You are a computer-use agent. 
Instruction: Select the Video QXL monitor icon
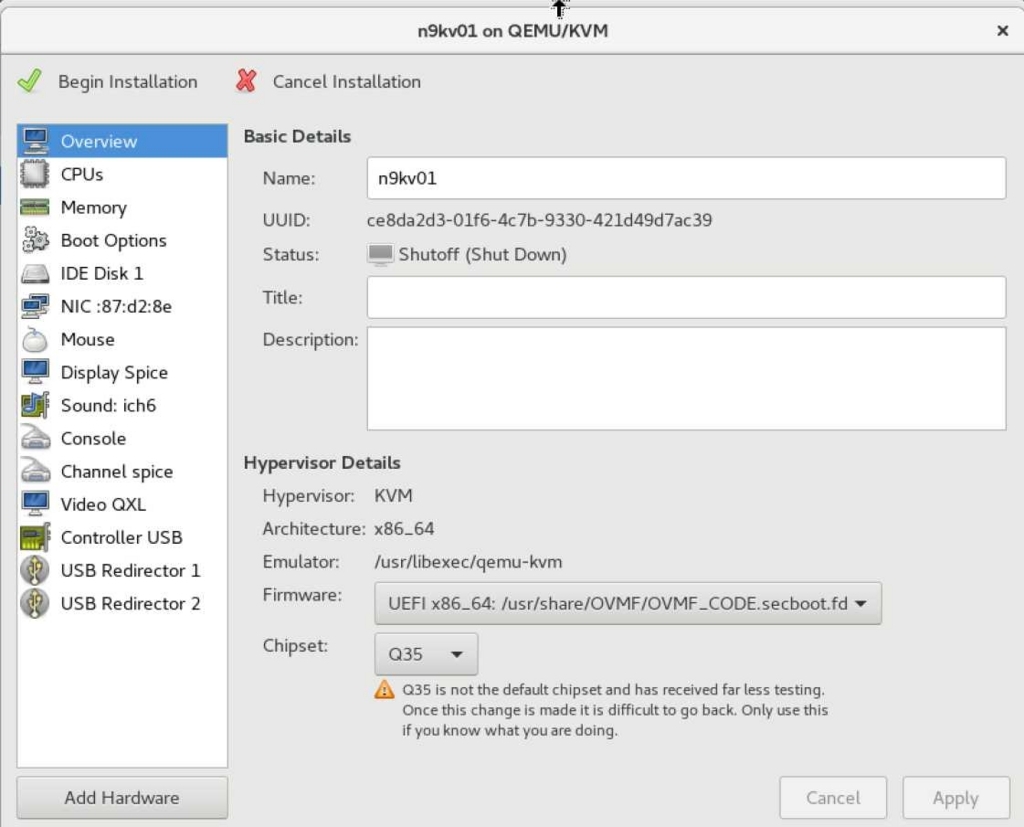35,504
